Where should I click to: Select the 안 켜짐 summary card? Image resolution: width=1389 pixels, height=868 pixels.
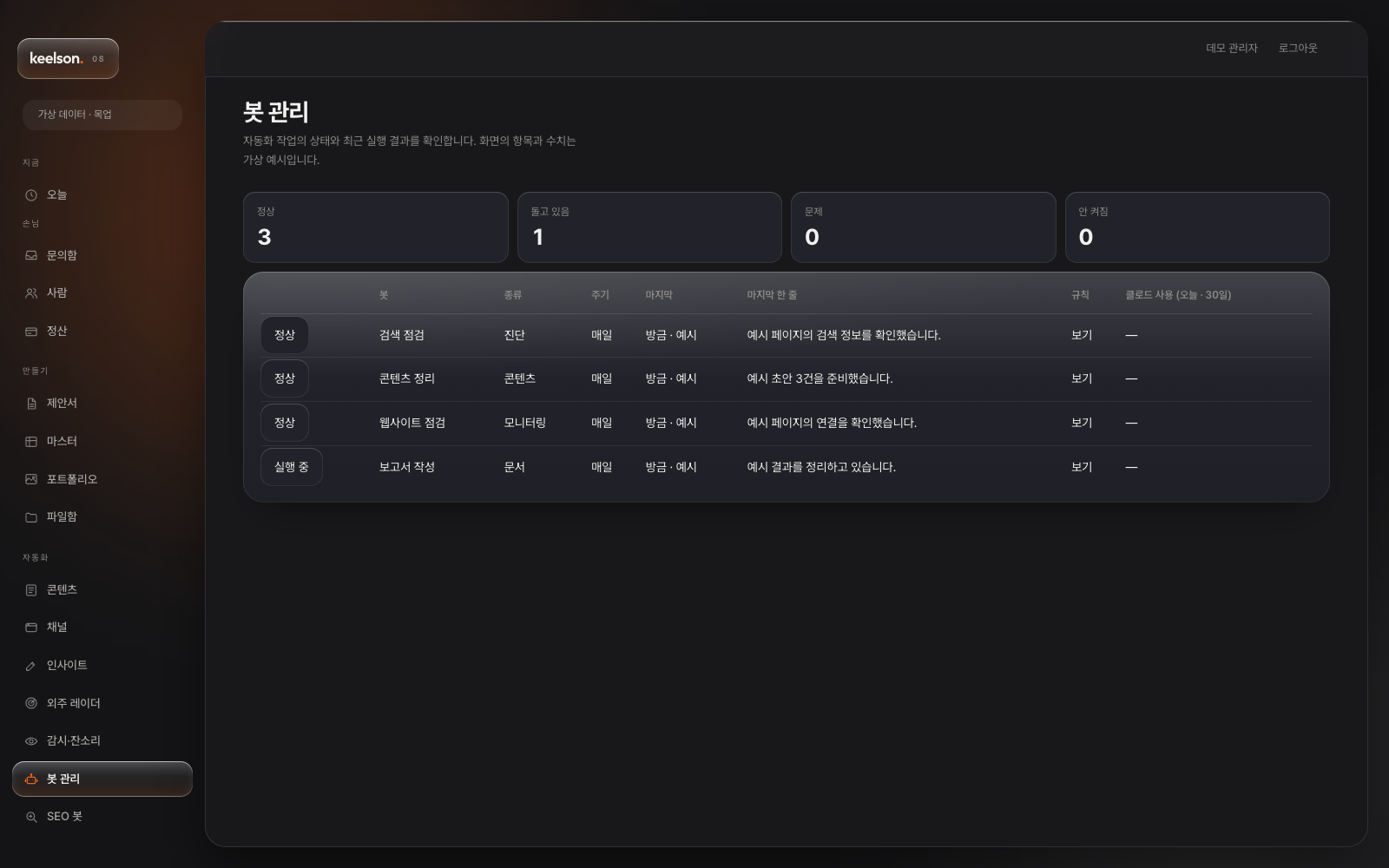1197,227
